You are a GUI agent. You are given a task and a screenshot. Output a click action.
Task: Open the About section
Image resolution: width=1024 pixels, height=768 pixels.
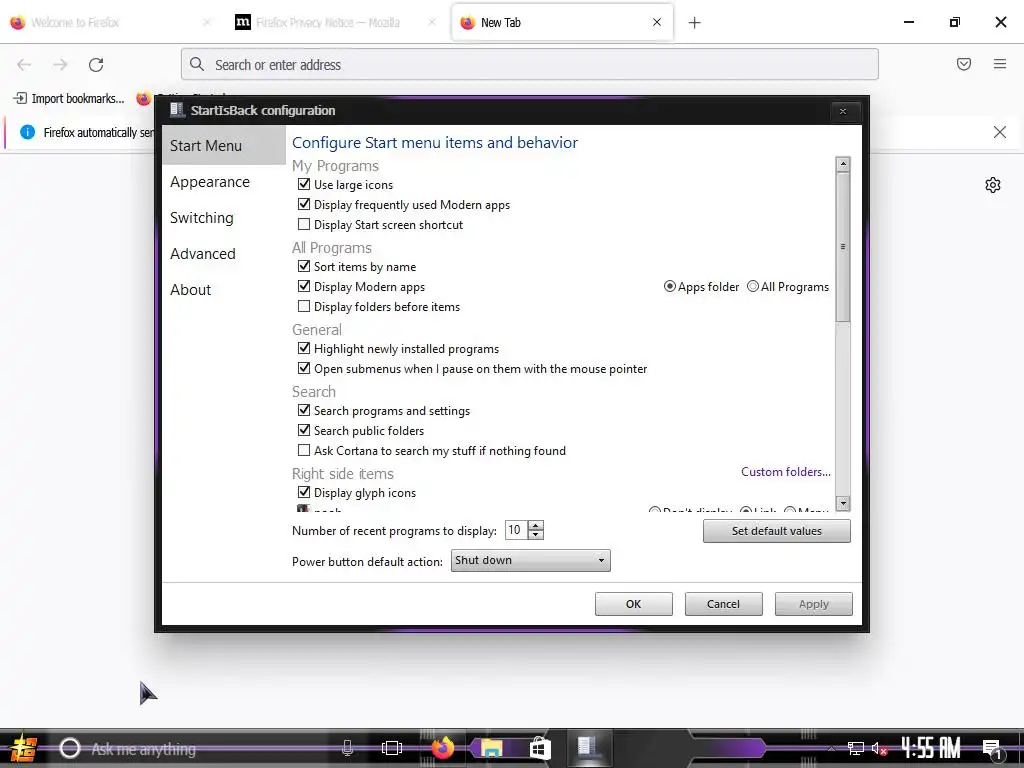tap(190, 289)
